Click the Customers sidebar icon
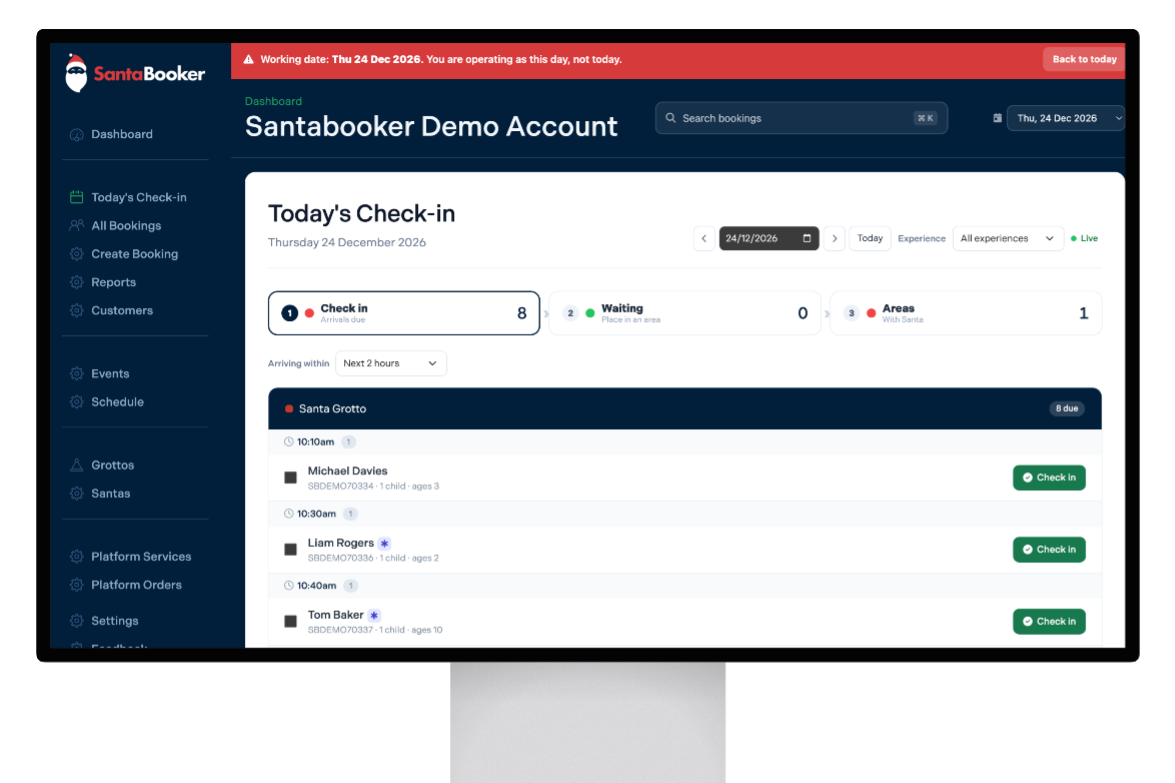Screen dimensions: 1175x783 [76, 310]
